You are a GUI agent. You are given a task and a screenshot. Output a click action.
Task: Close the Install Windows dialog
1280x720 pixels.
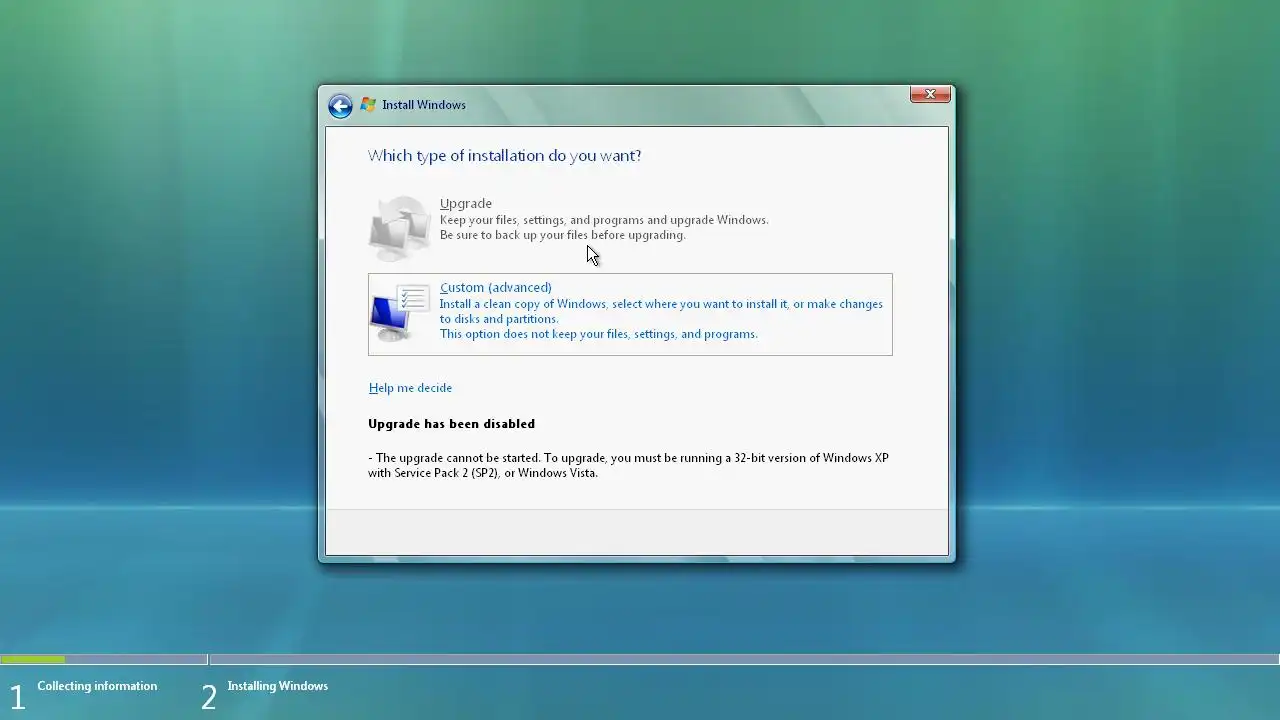(930, 94)
